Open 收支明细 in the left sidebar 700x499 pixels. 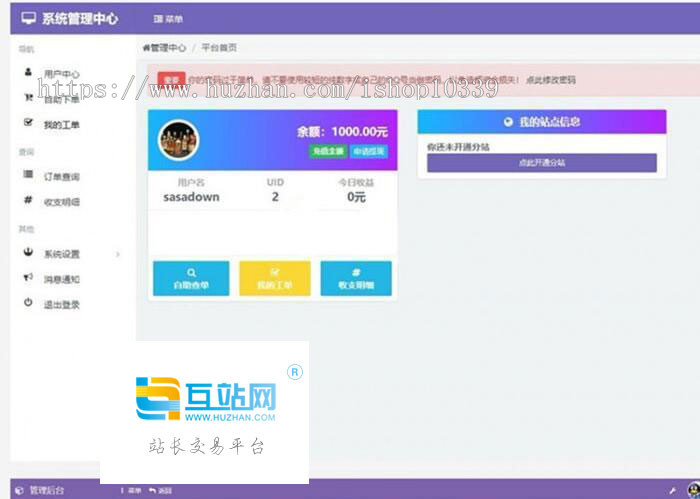[x=62, y=202]
